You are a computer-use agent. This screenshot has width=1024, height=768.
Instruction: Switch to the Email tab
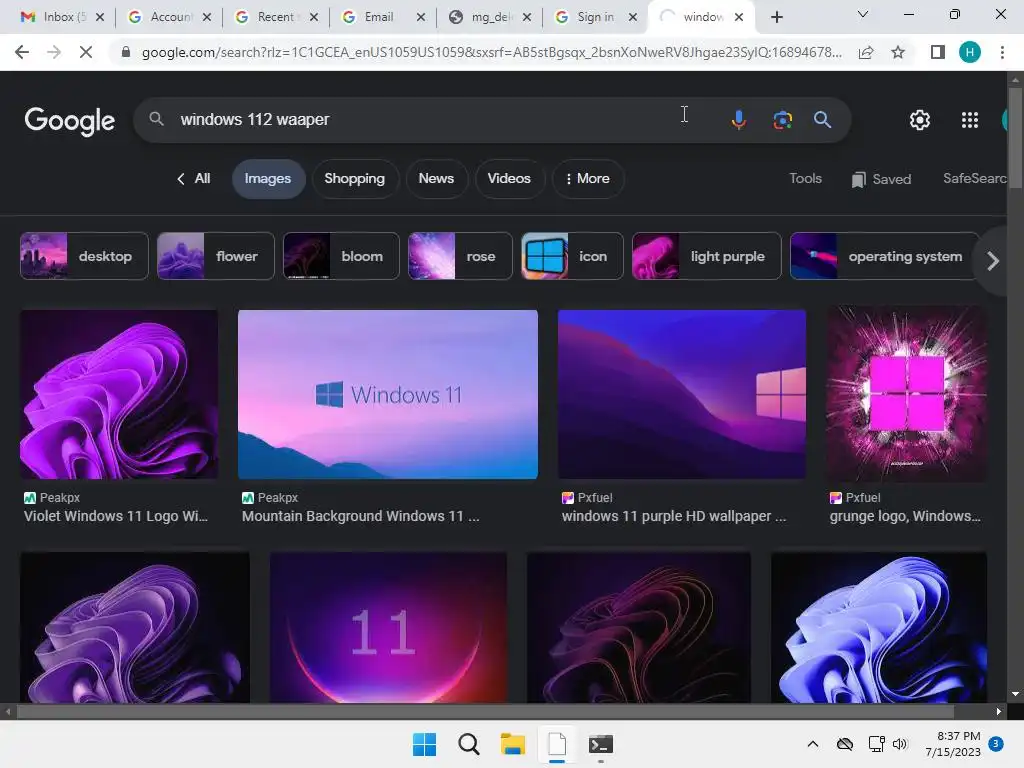[377, 17]
